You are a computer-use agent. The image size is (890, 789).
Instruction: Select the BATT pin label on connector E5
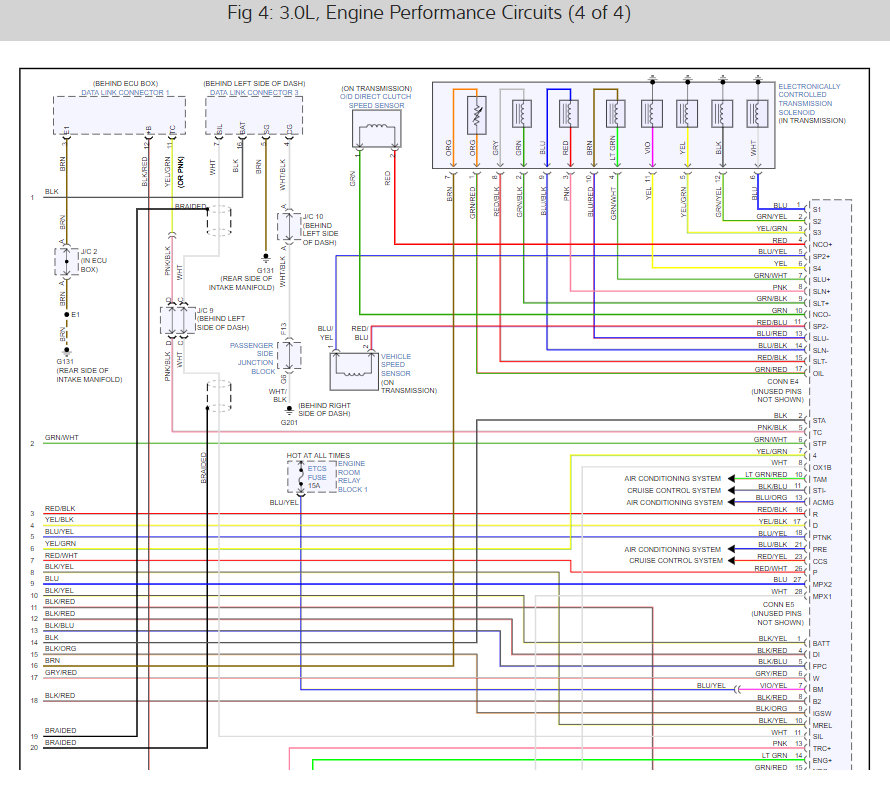click(821, 643)
